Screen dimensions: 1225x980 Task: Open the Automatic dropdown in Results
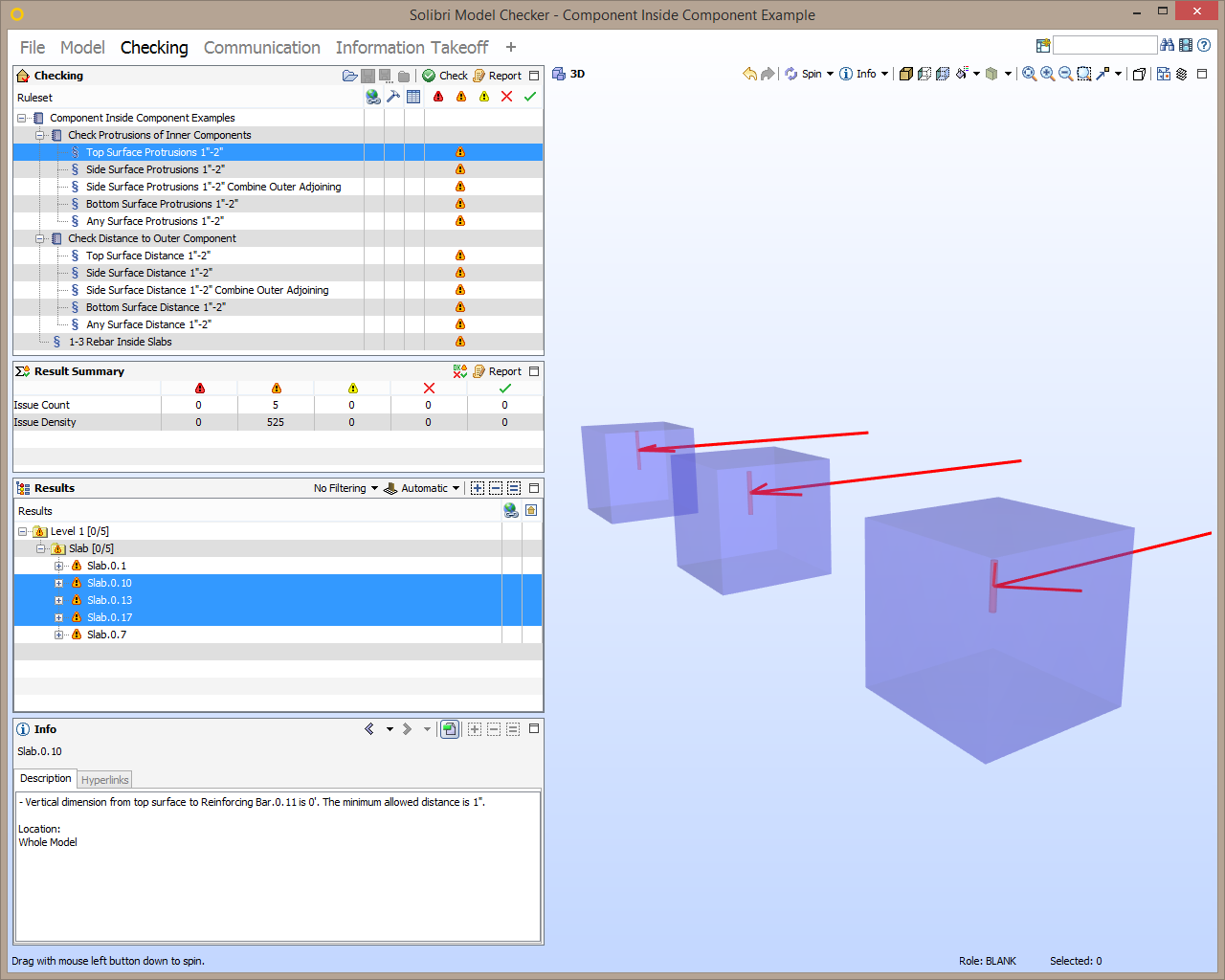[422, 488]
